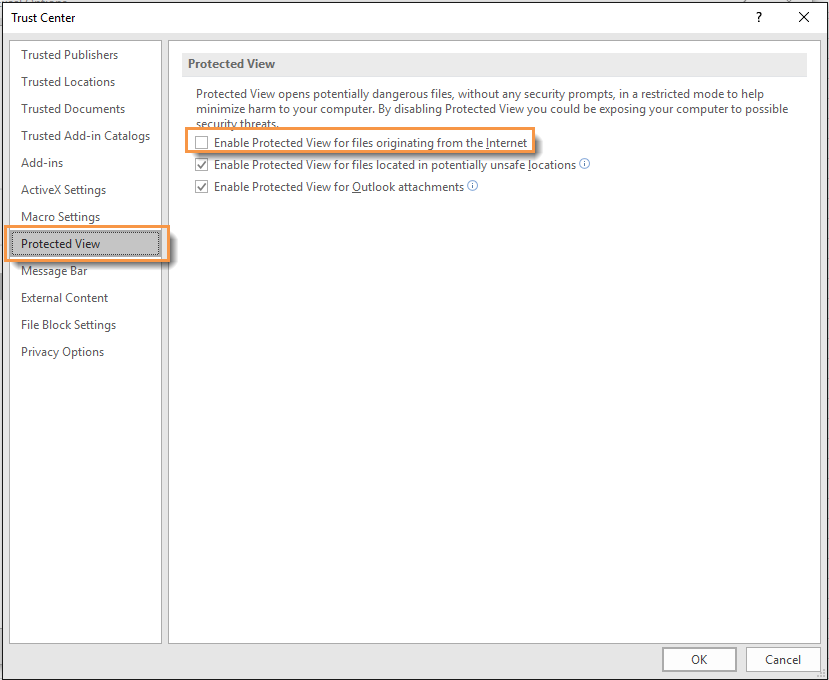829x680 pixels.
Task: Open Trust Center help question mark
Action: coord(759,17)
